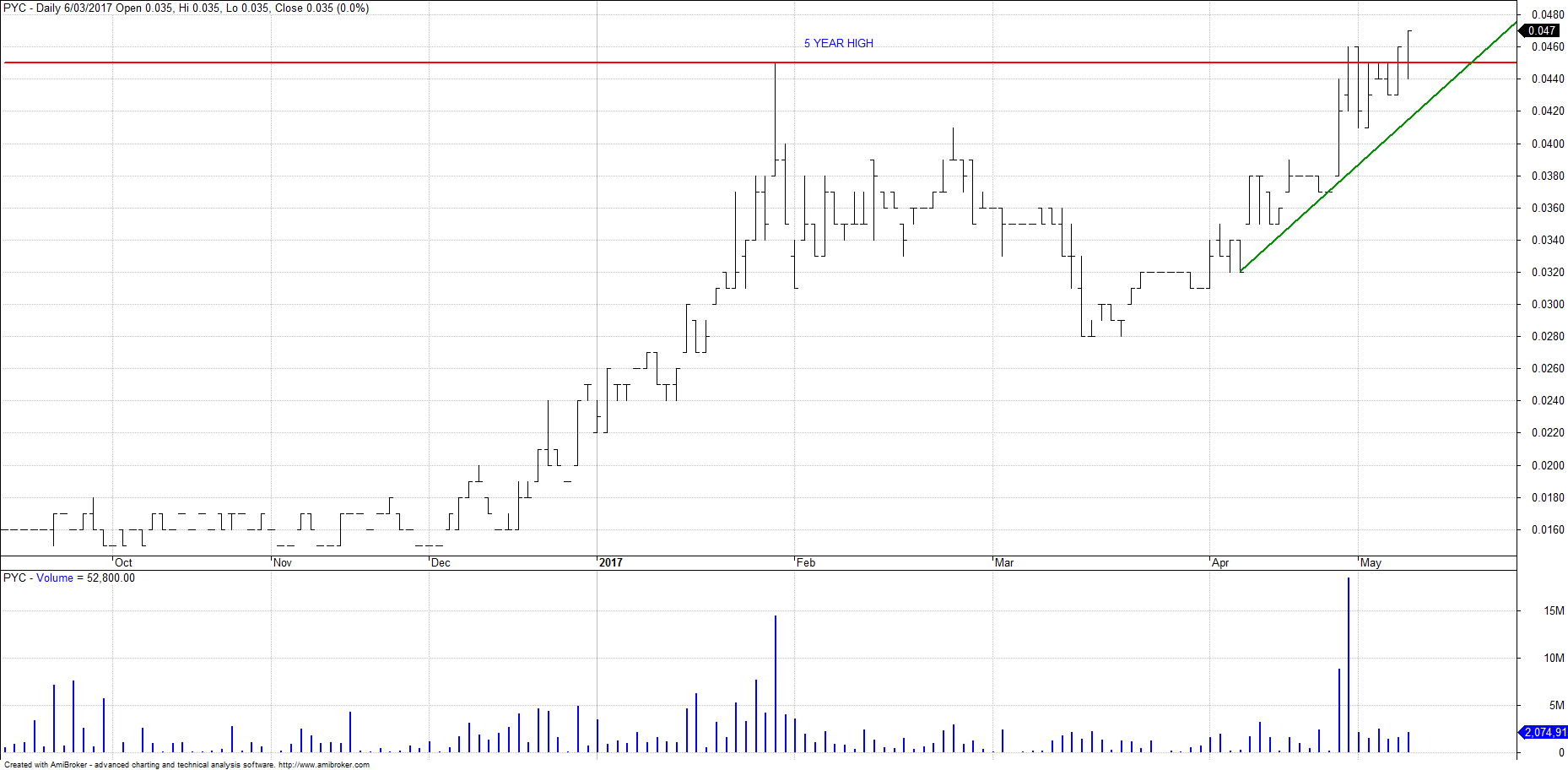Click the 0.0340 price axis label

pyautogui.click(x=1548, y=240)
